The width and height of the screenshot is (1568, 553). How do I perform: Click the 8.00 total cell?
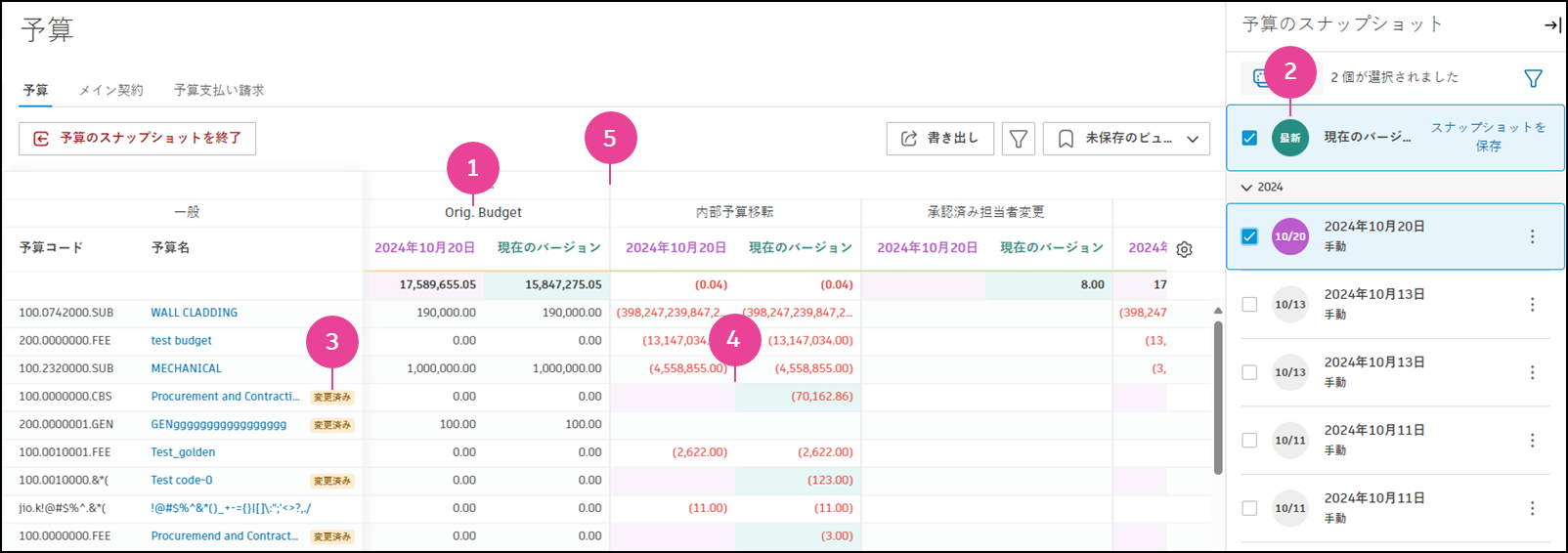click(1093, 285)
